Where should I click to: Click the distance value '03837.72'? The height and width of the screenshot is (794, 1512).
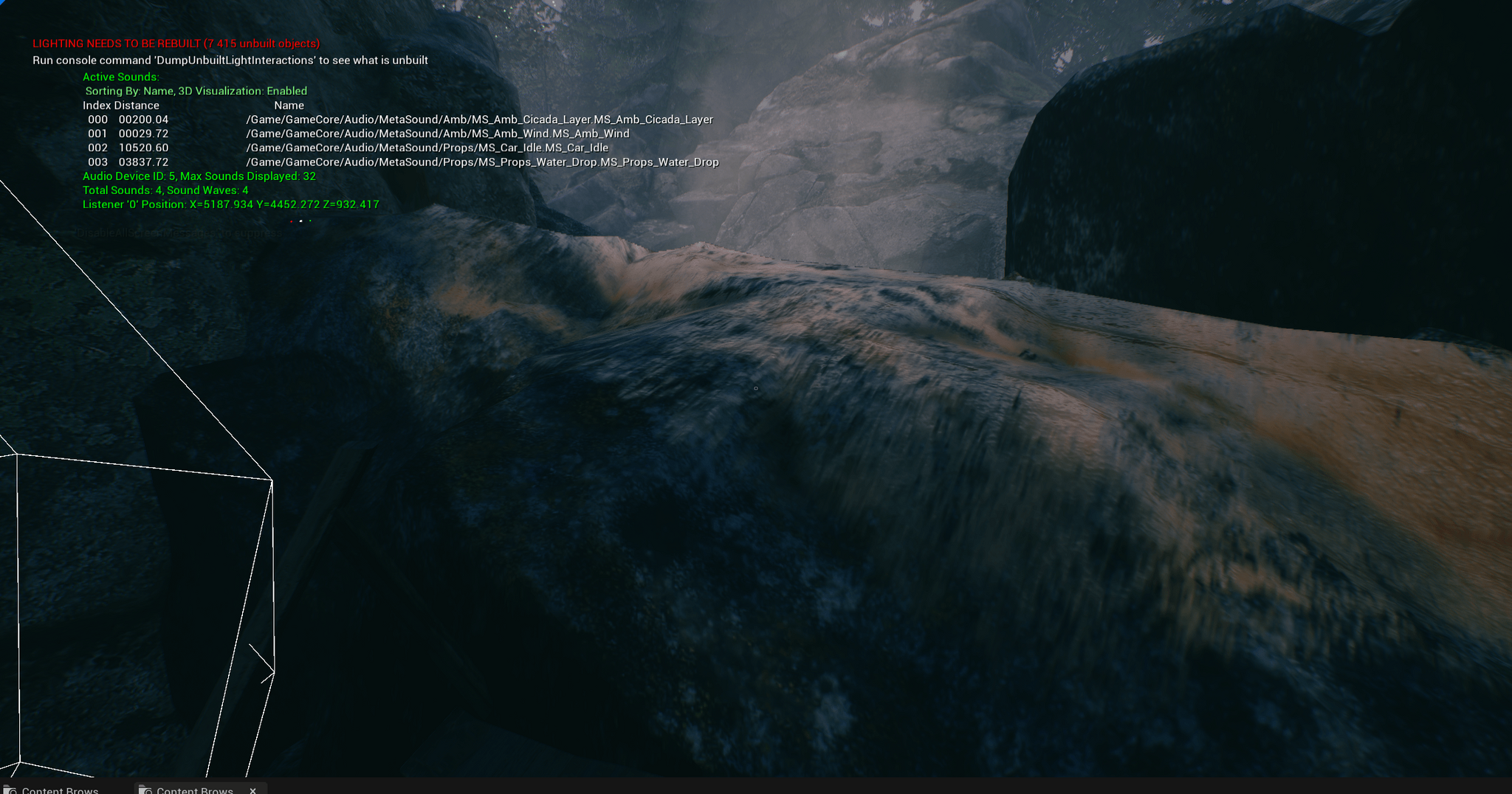click(x=144, y=162)
